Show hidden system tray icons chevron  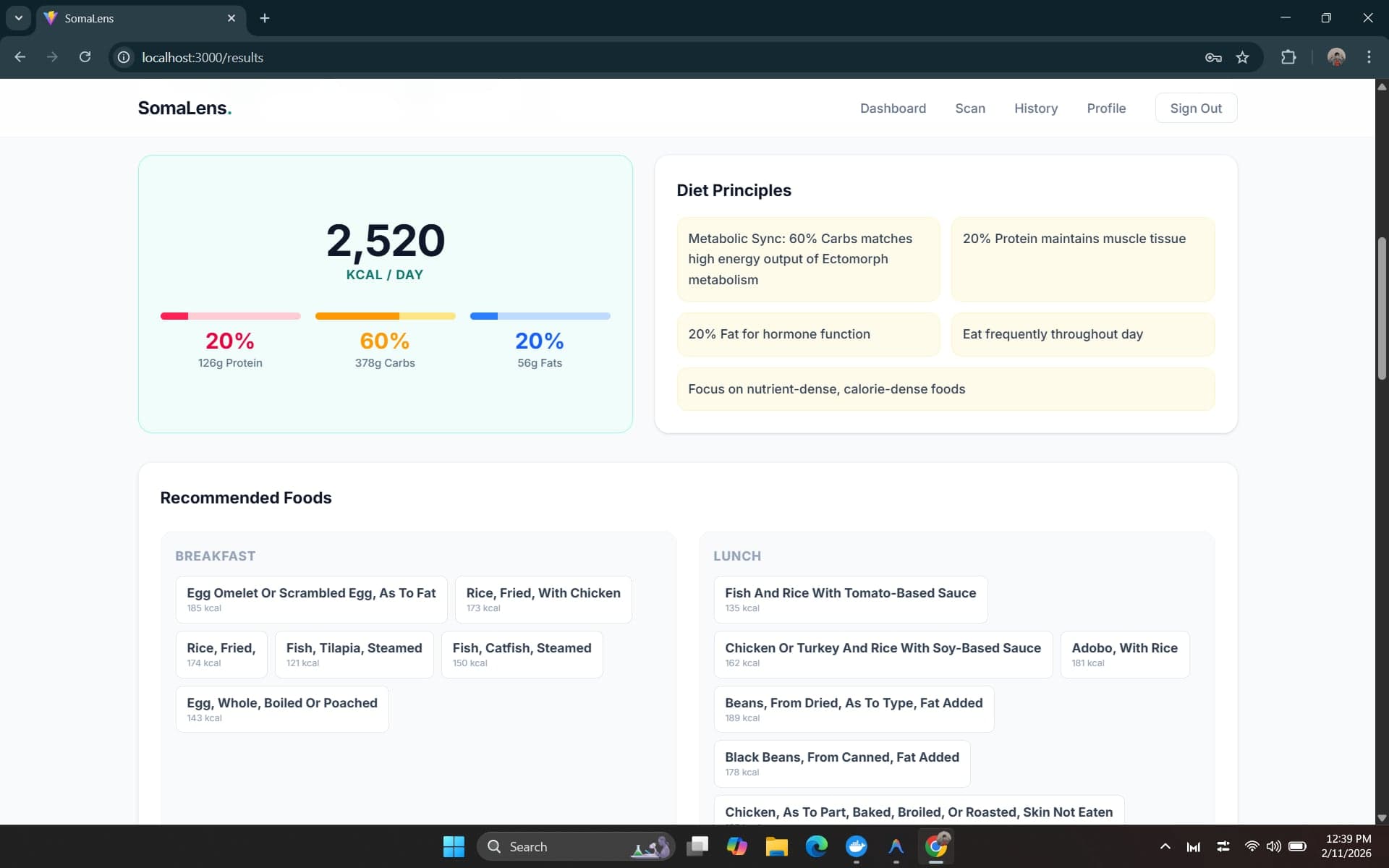(x=1165, y=846)
